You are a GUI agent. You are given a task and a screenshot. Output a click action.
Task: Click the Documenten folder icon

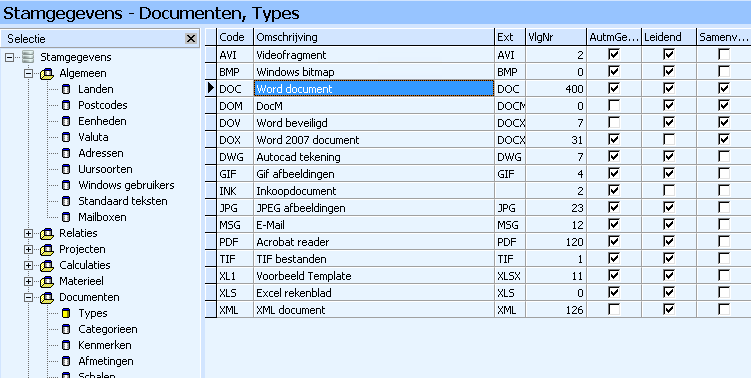(x=47, y=298)
